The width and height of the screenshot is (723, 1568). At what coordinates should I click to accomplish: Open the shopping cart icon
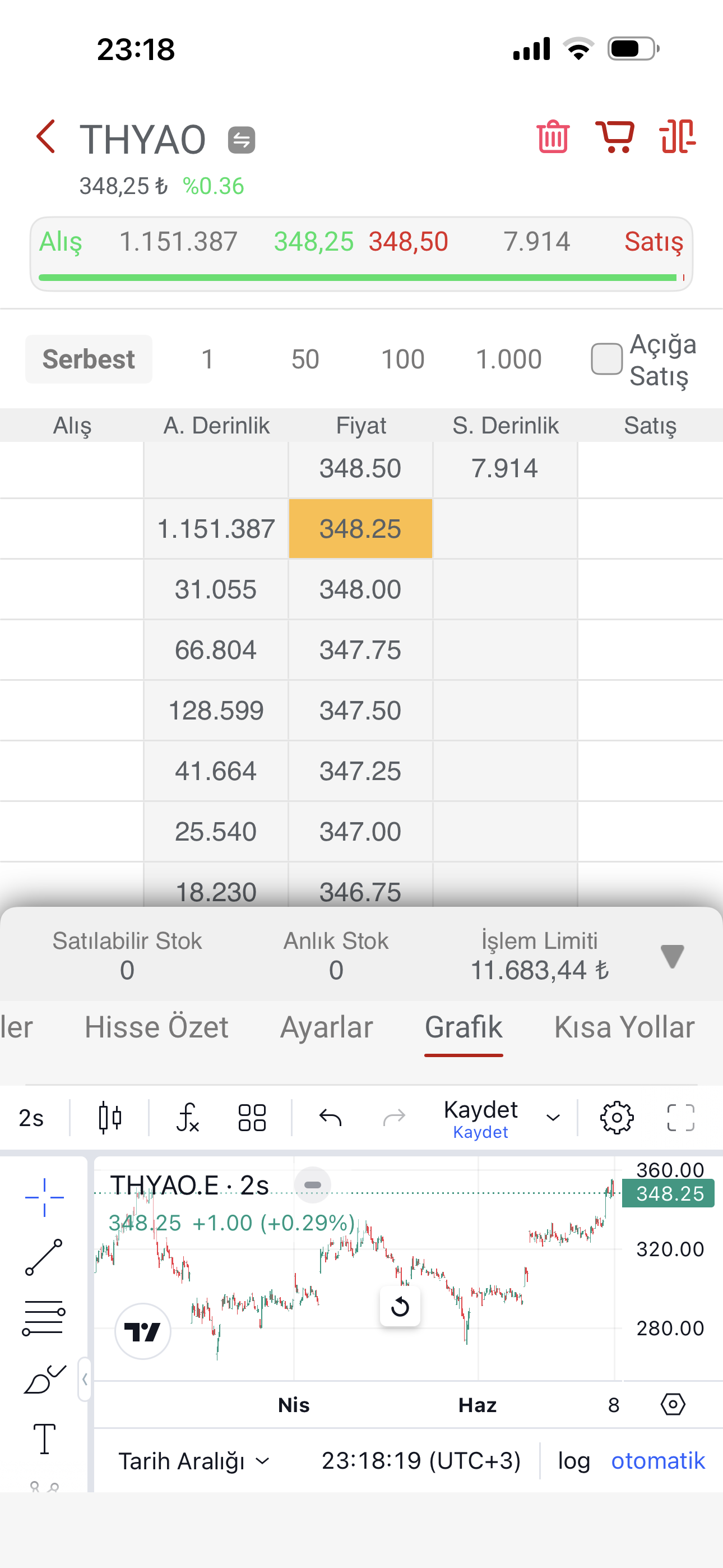pos(615,136)
